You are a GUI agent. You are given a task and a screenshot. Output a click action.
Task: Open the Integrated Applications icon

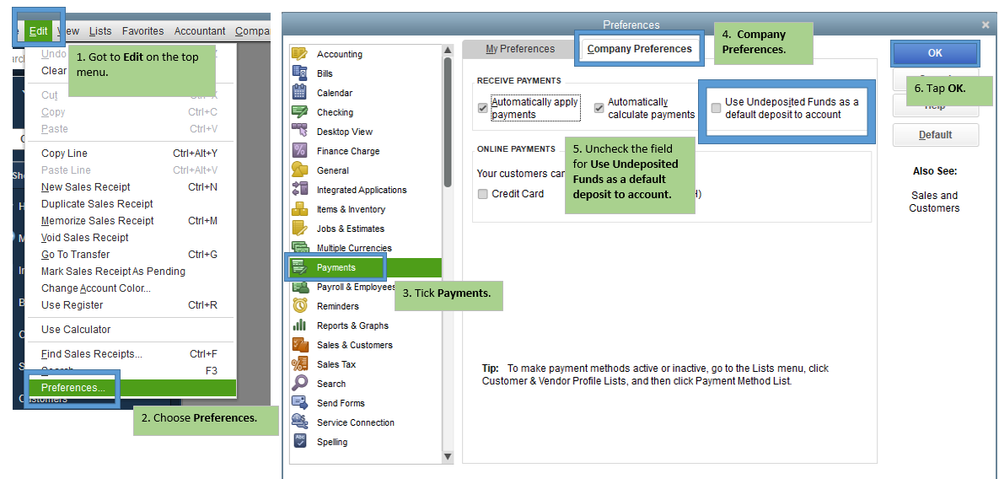[299, 190]
